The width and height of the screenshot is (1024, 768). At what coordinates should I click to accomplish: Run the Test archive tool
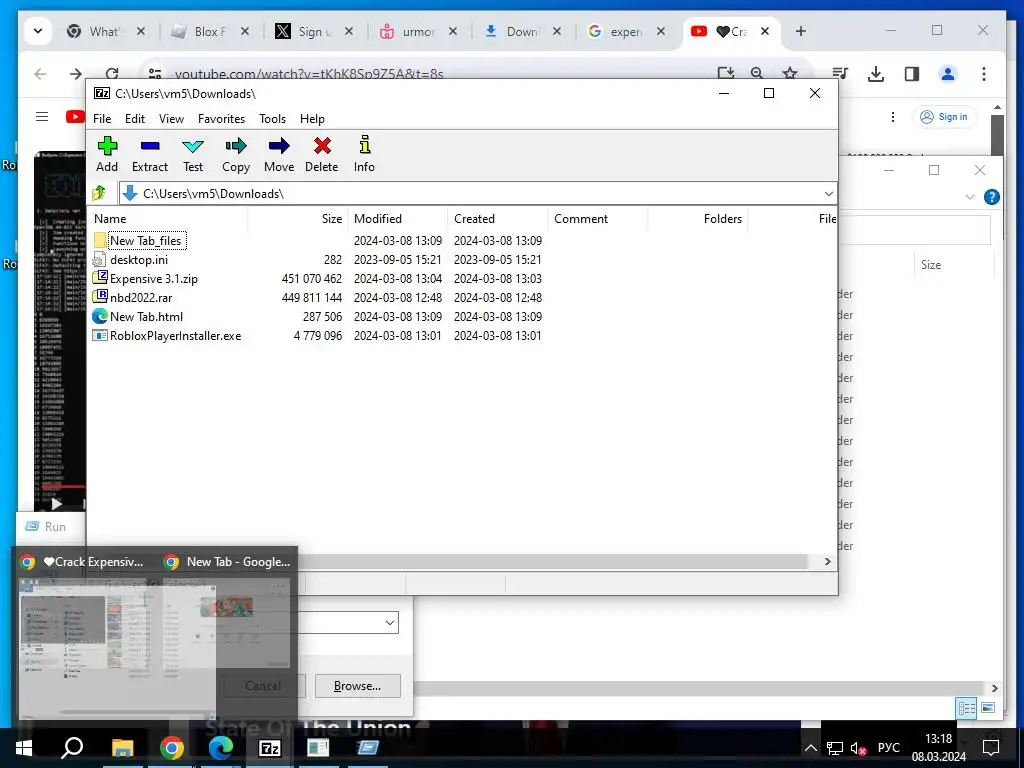[x=193, y=155]
